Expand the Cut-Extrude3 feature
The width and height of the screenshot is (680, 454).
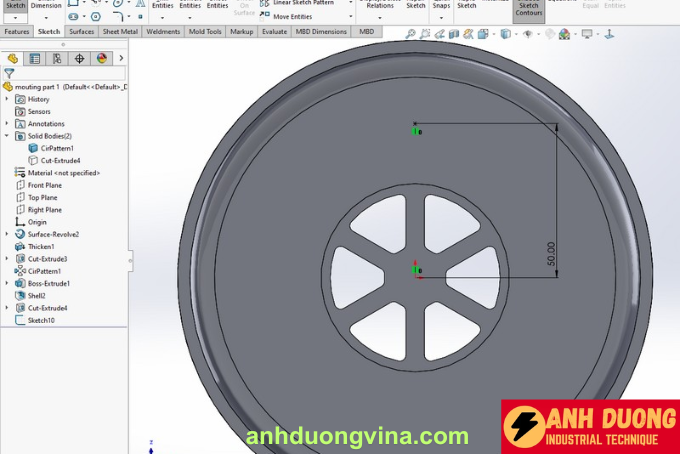(x=7, y=259)
